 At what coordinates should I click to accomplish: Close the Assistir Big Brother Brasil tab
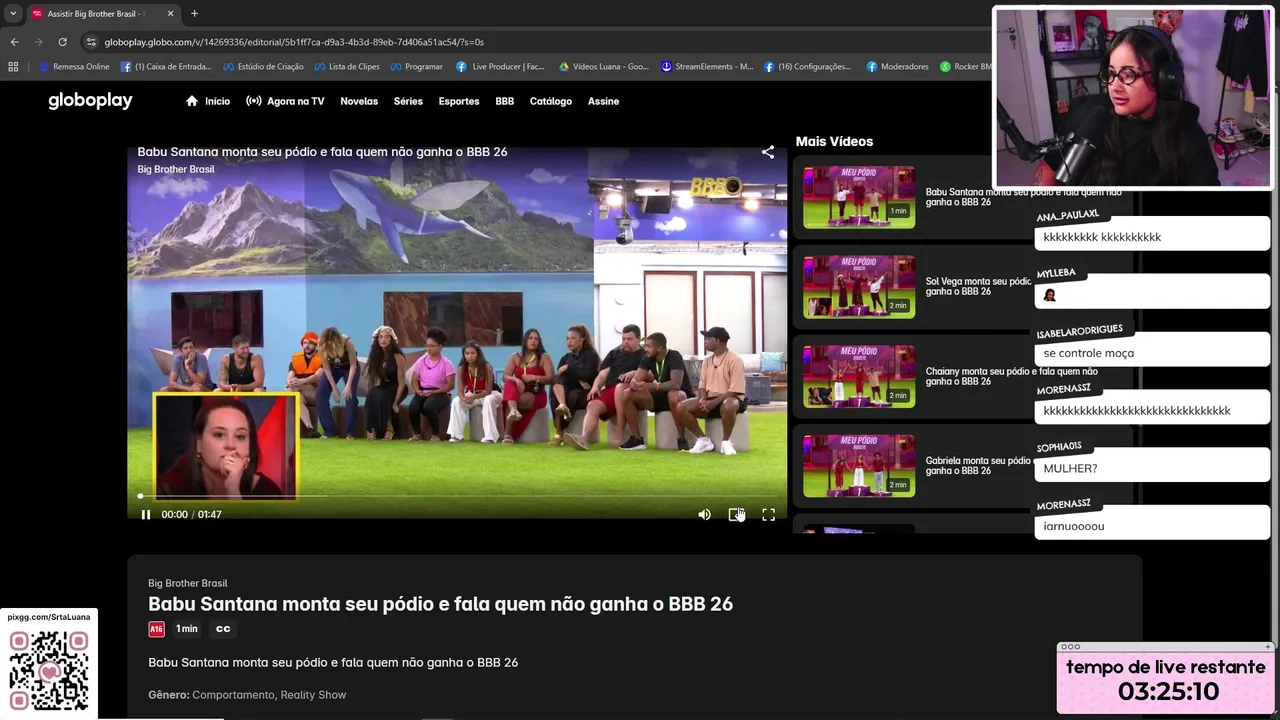(170, 14)
